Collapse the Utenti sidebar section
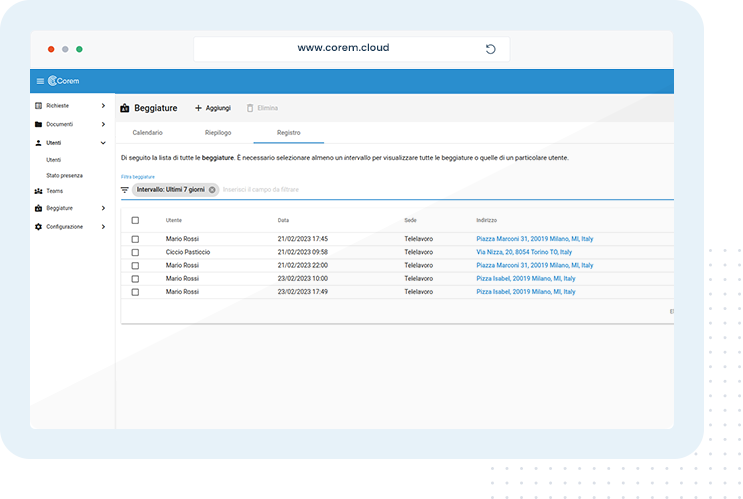This screenshot has width=743, height=499. [103, 143]
